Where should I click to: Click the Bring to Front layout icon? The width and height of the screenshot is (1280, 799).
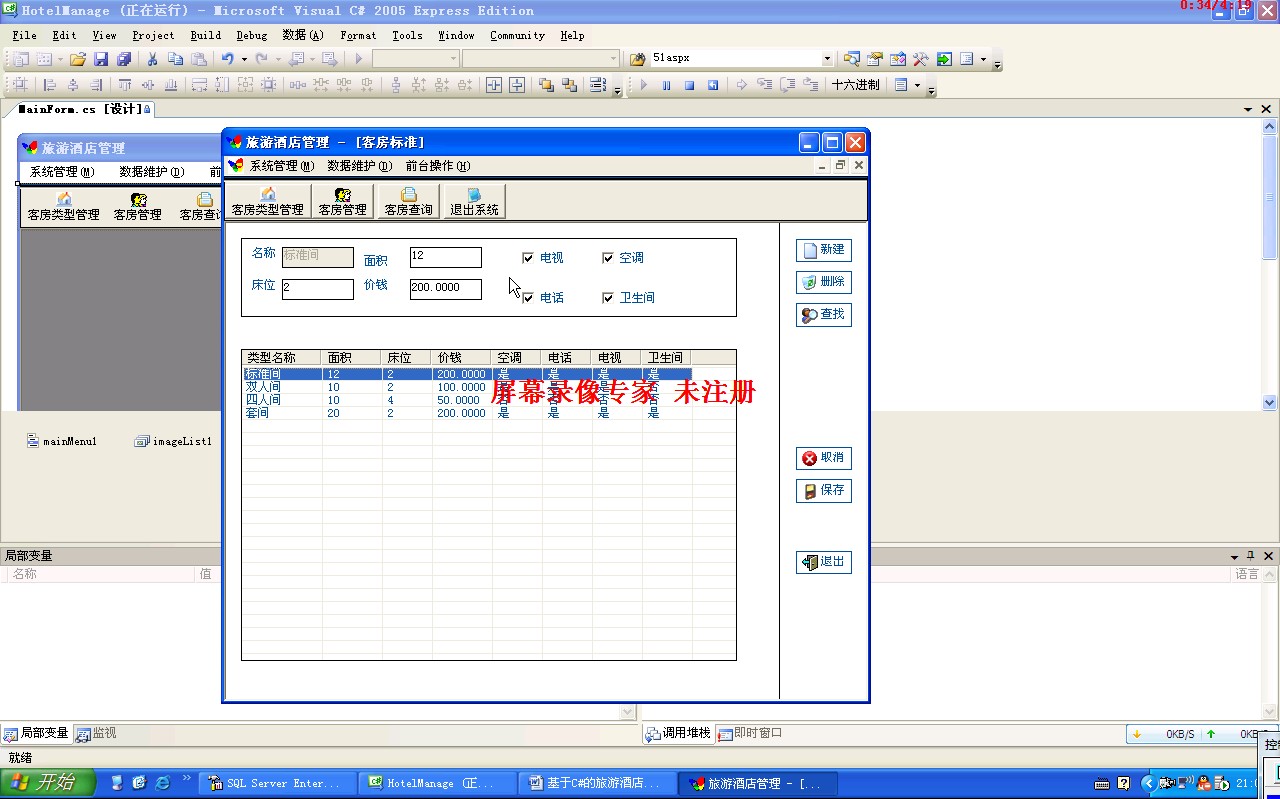(546, 85)
